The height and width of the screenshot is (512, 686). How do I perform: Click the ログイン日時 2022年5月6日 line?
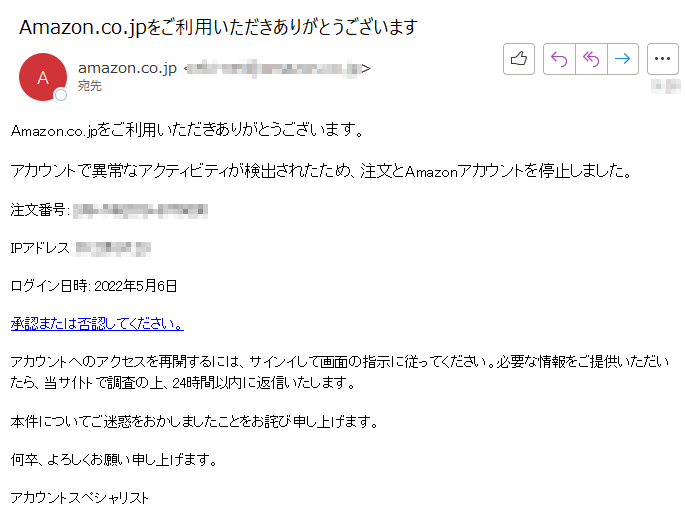click(94, 286)
